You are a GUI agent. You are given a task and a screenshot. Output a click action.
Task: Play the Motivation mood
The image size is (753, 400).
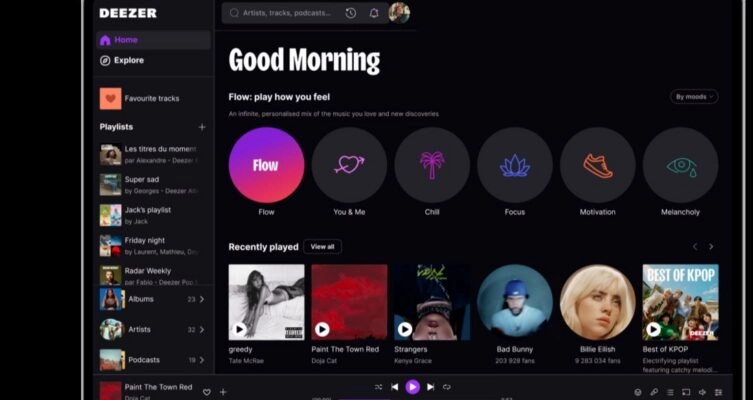[x=597, y=165]
